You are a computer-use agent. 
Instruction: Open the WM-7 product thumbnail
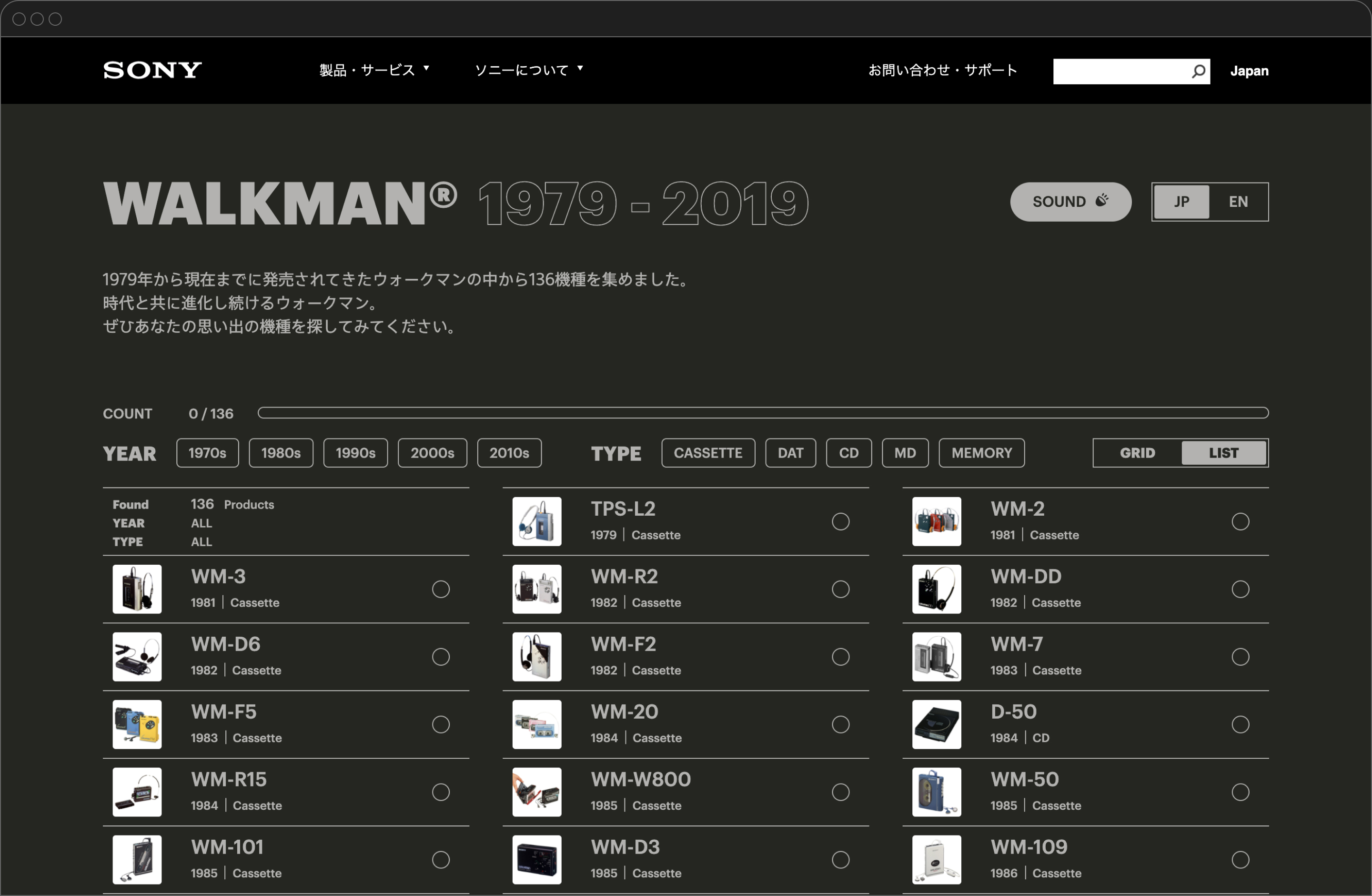[936, 657]
